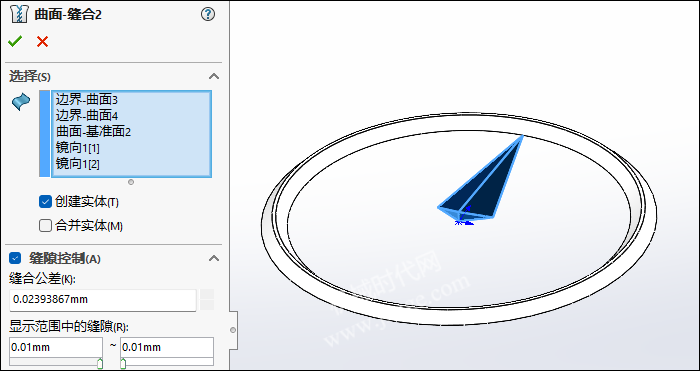Cancel the feature with the red X
The image size is (700, 371).
pos(42,42)
